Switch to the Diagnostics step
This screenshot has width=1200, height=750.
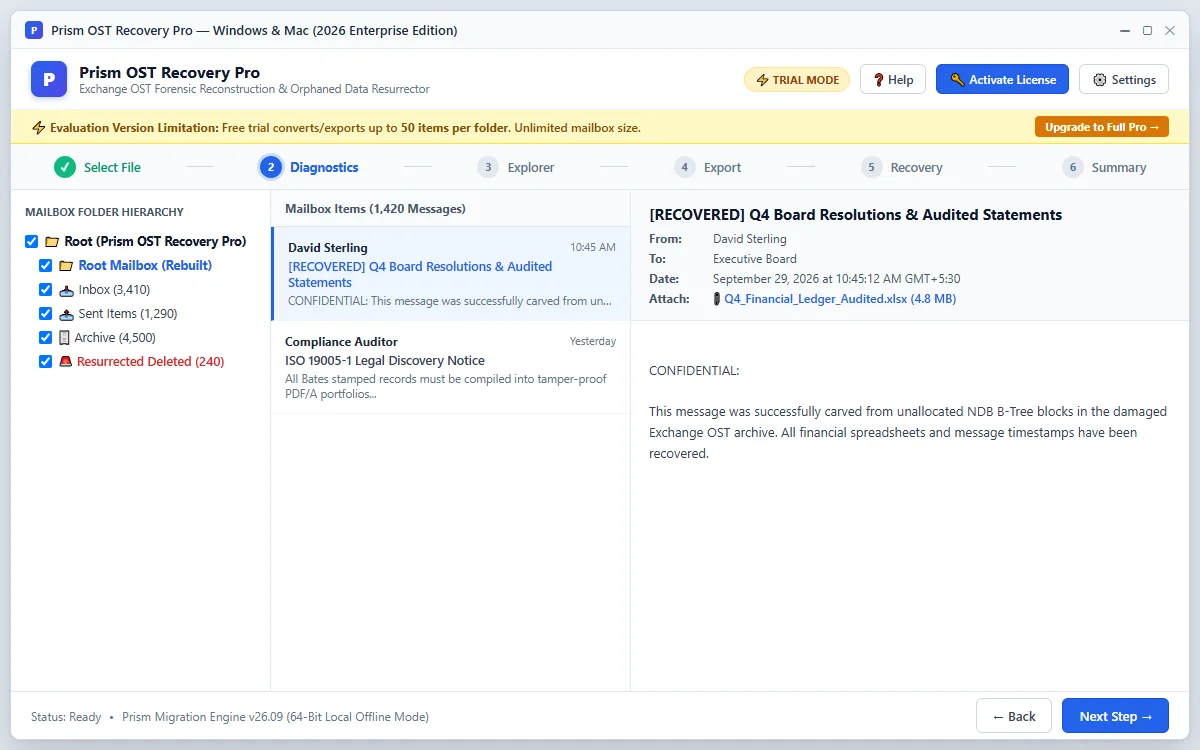click(x=309, y=167)
